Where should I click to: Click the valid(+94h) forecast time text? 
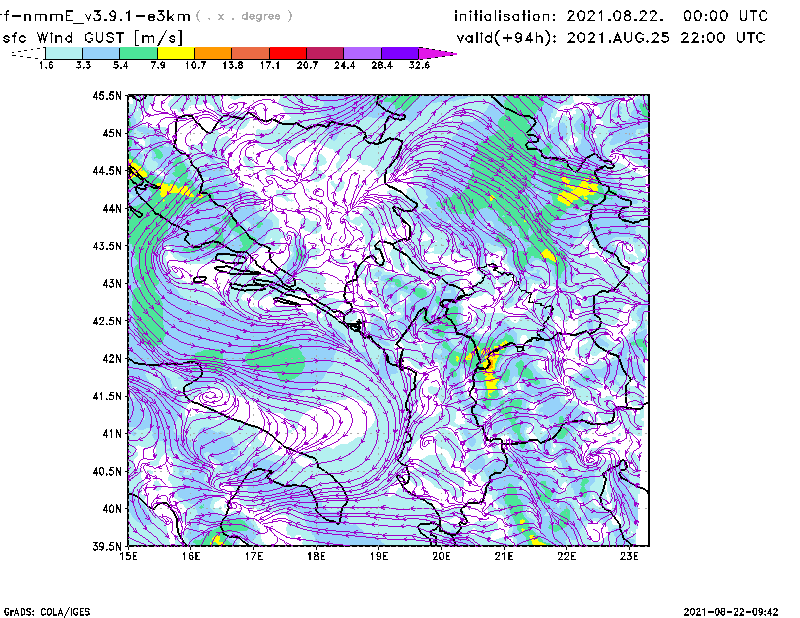point(611,37)
